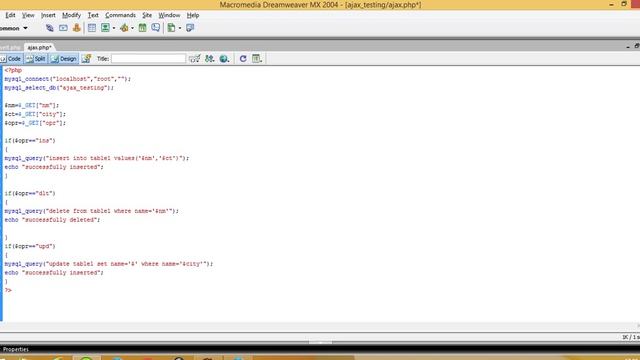Click the insert into table1 query line
Screen dimensions: 640x360
(x=97, y=158)
